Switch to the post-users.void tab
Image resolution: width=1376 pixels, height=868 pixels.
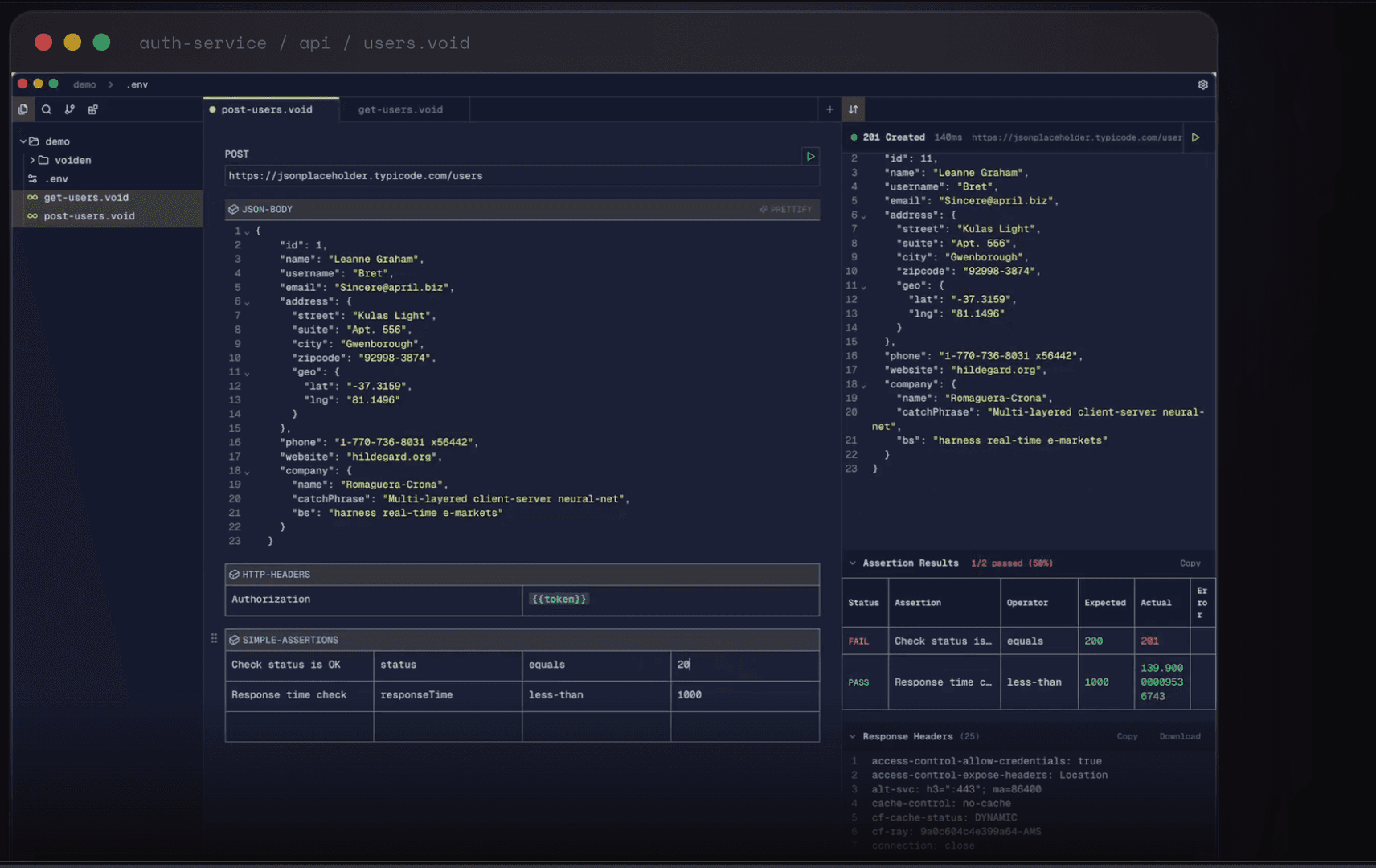pos(271,109)
